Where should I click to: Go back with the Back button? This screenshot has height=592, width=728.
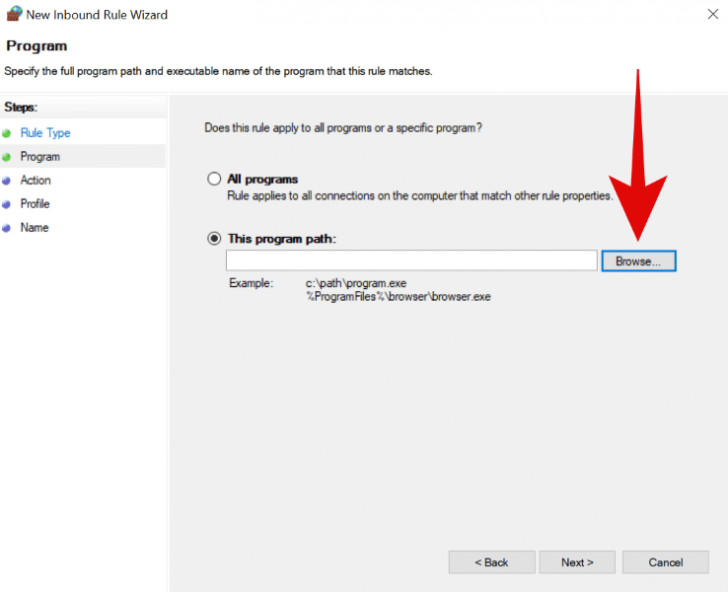(x=491, y=562)
